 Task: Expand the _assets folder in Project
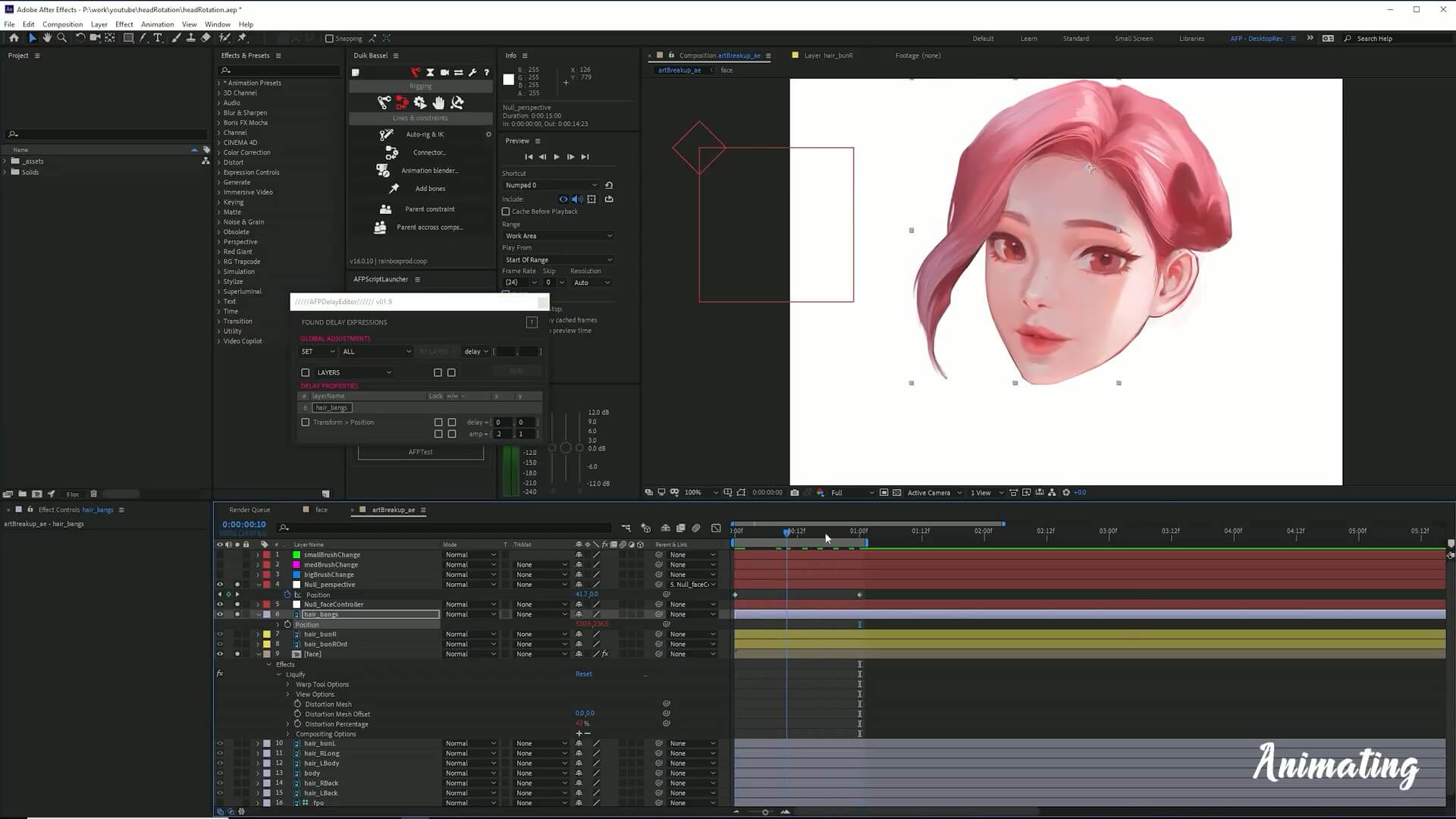(x=5, y=162)
